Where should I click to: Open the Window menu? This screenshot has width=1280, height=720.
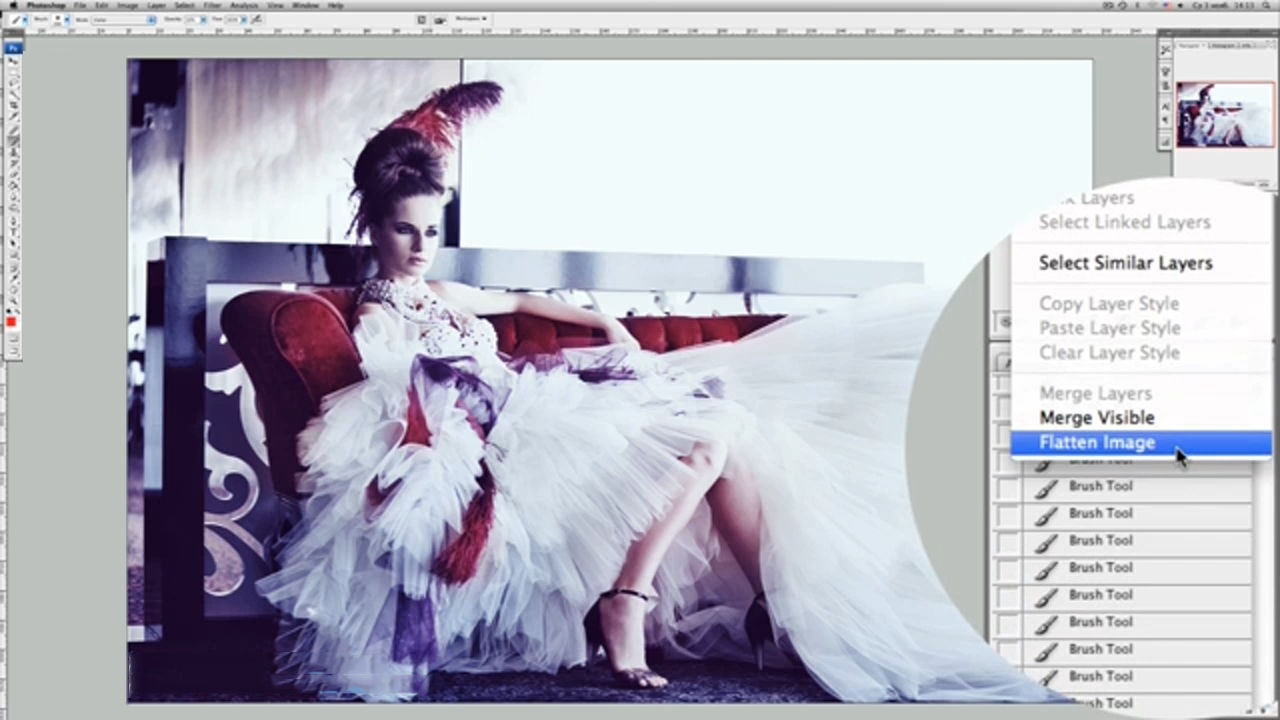click(x=306, y=6)
